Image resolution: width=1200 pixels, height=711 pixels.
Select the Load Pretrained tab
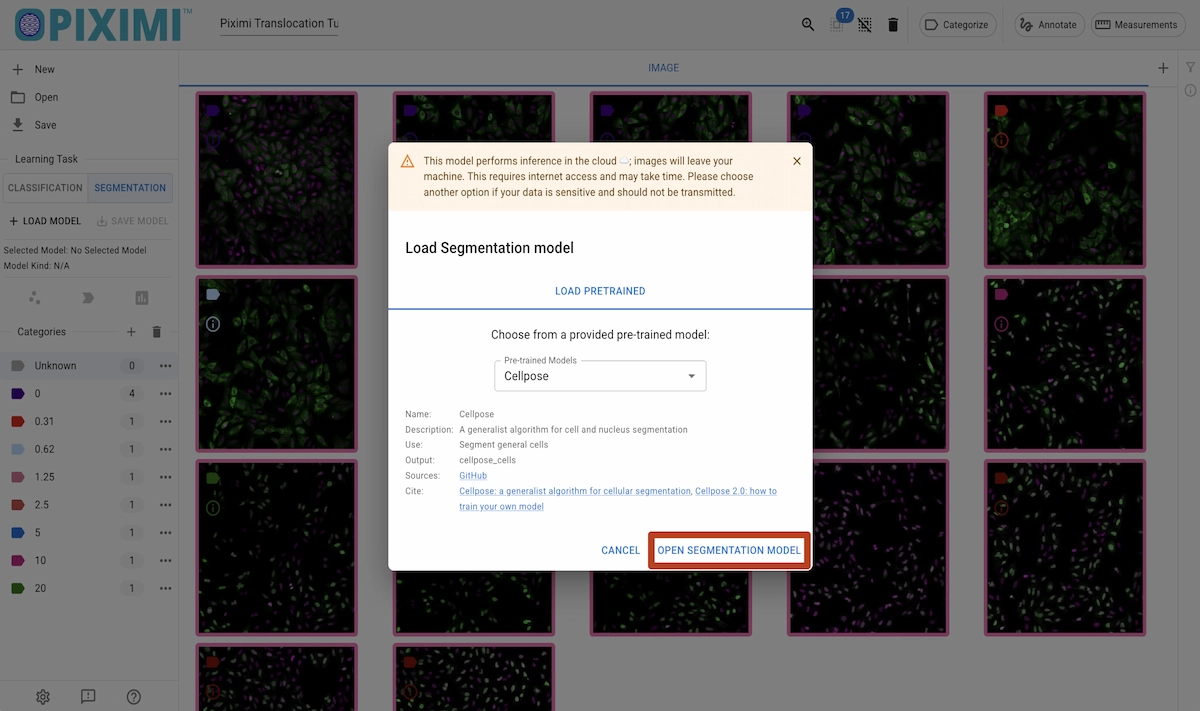(x=600, y=291)
